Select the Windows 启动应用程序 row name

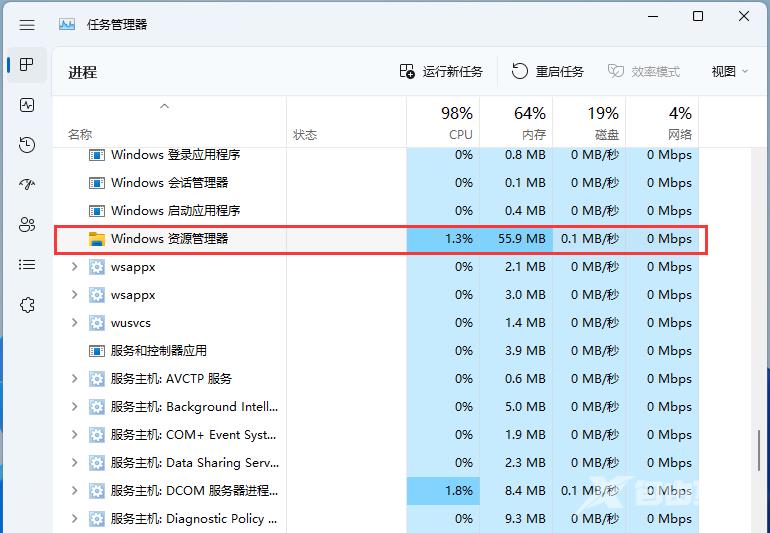(175, 211)
